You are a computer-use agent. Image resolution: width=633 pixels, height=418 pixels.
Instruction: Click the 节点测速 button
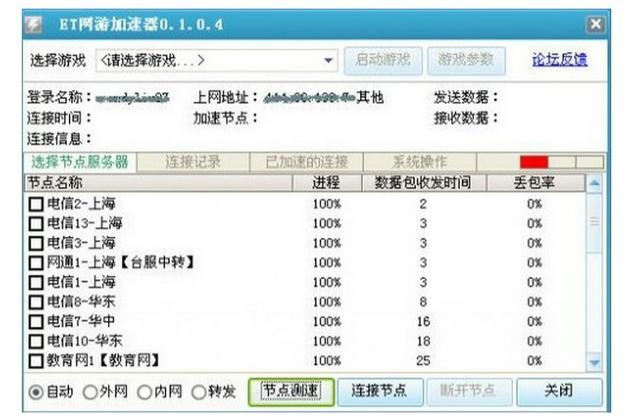click(x=291, y=391)
